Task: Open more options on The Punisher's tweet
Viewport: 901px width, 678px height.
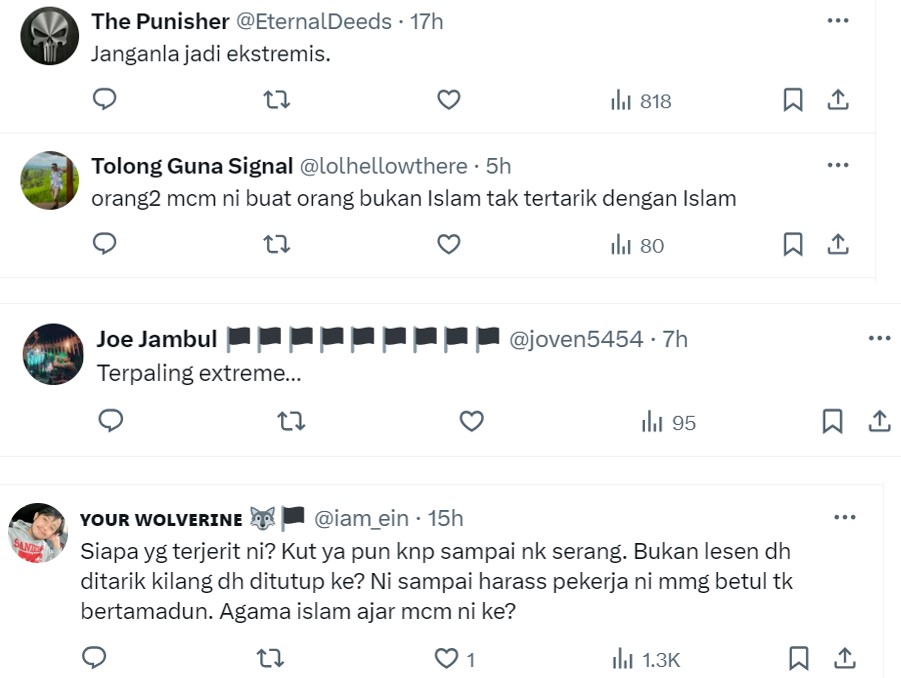Action: [838, 21]
